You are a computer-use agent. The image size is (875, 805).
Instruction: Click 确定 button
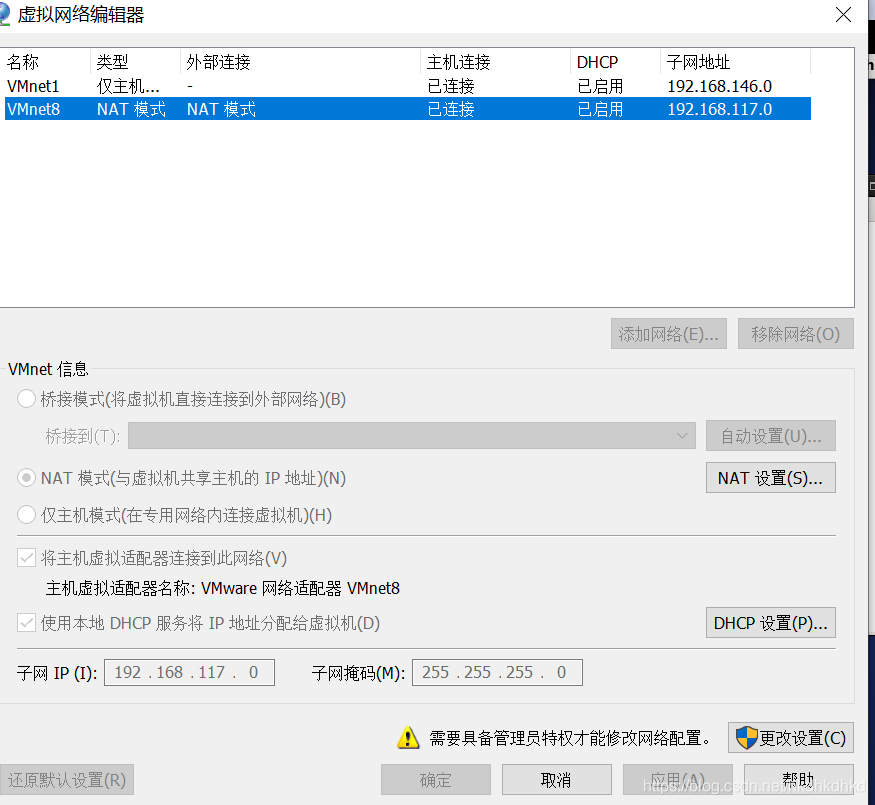(x=436, y=779)
